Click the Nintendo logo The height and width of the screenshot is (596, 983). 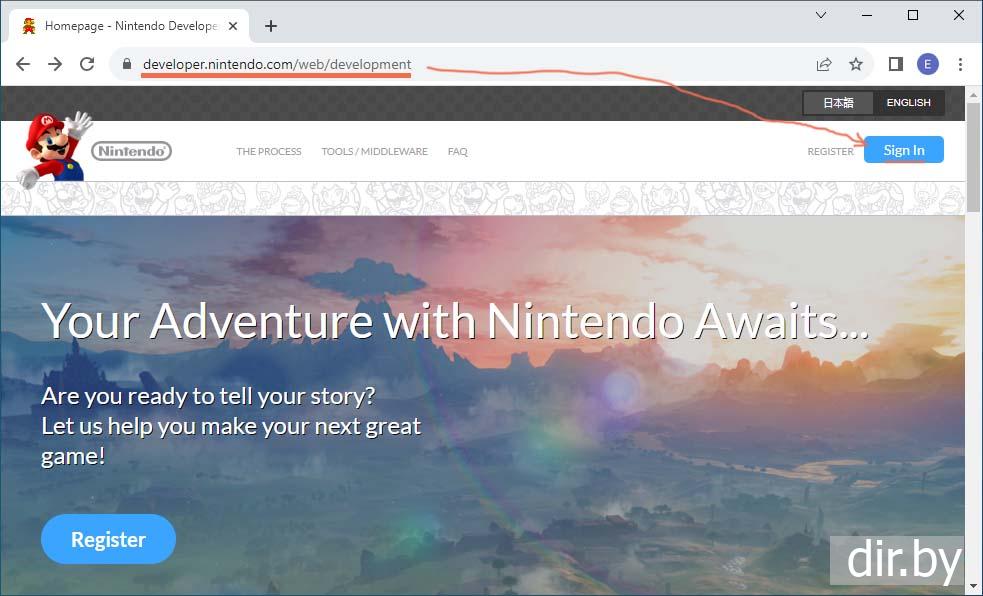132,151
